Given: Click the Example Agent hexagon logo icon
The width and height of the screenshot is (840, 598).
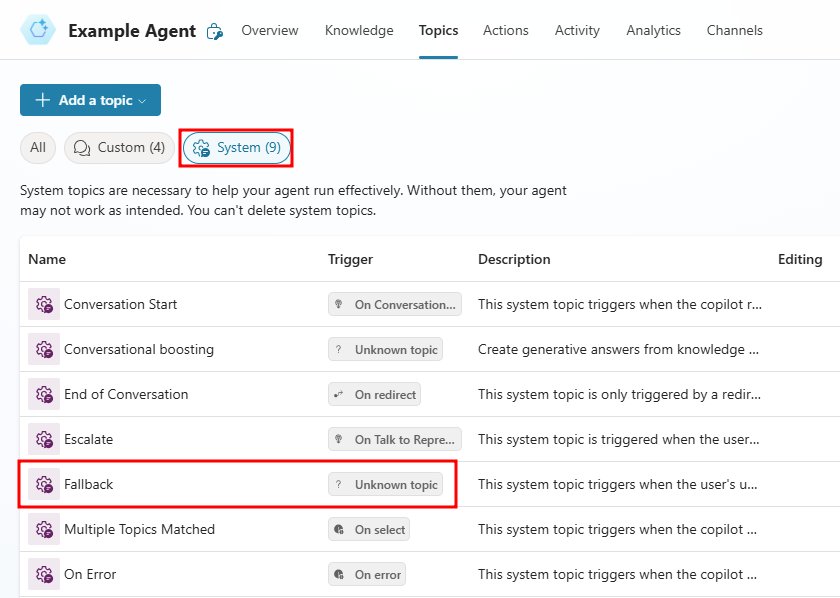Looking at the screenshot, I should point(38,30).
